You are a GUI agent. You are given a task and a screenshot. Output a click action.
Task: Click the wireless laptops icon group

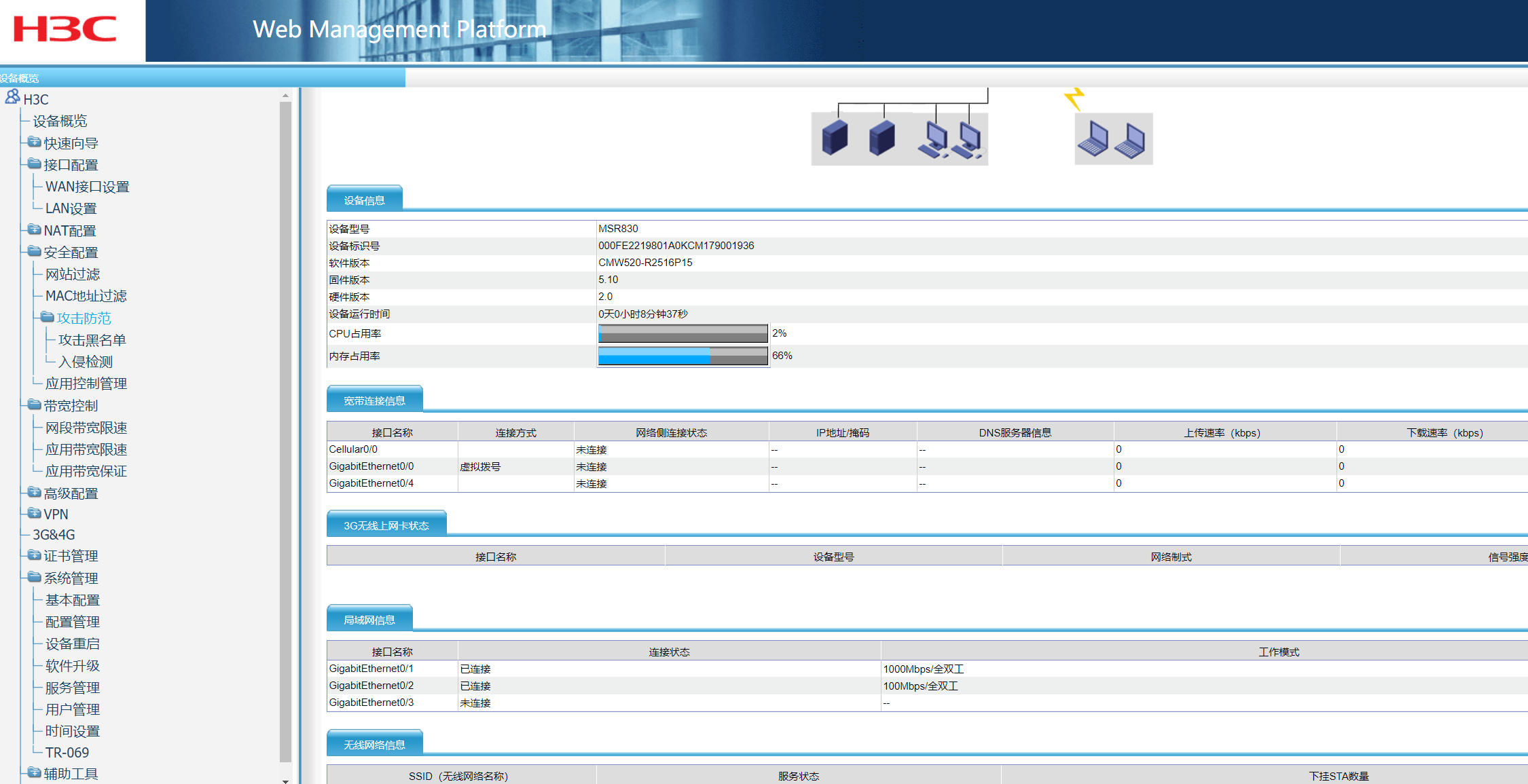[1113, 139]
